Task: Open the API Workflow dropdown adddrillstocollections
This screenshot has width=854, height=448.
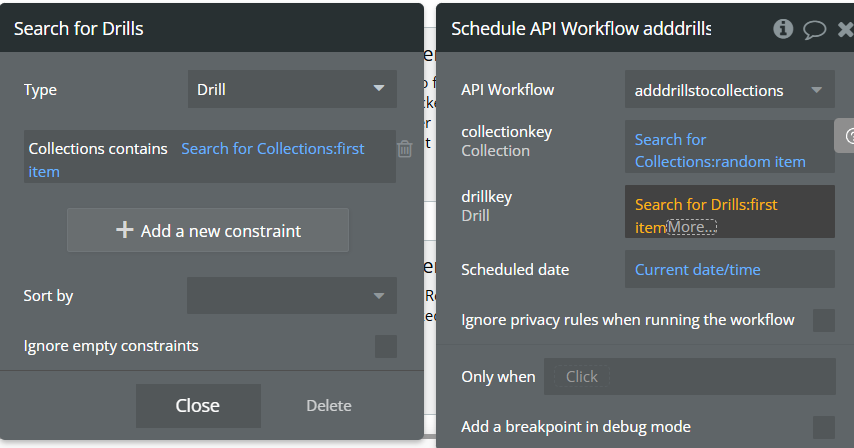Action: point(729,90)
